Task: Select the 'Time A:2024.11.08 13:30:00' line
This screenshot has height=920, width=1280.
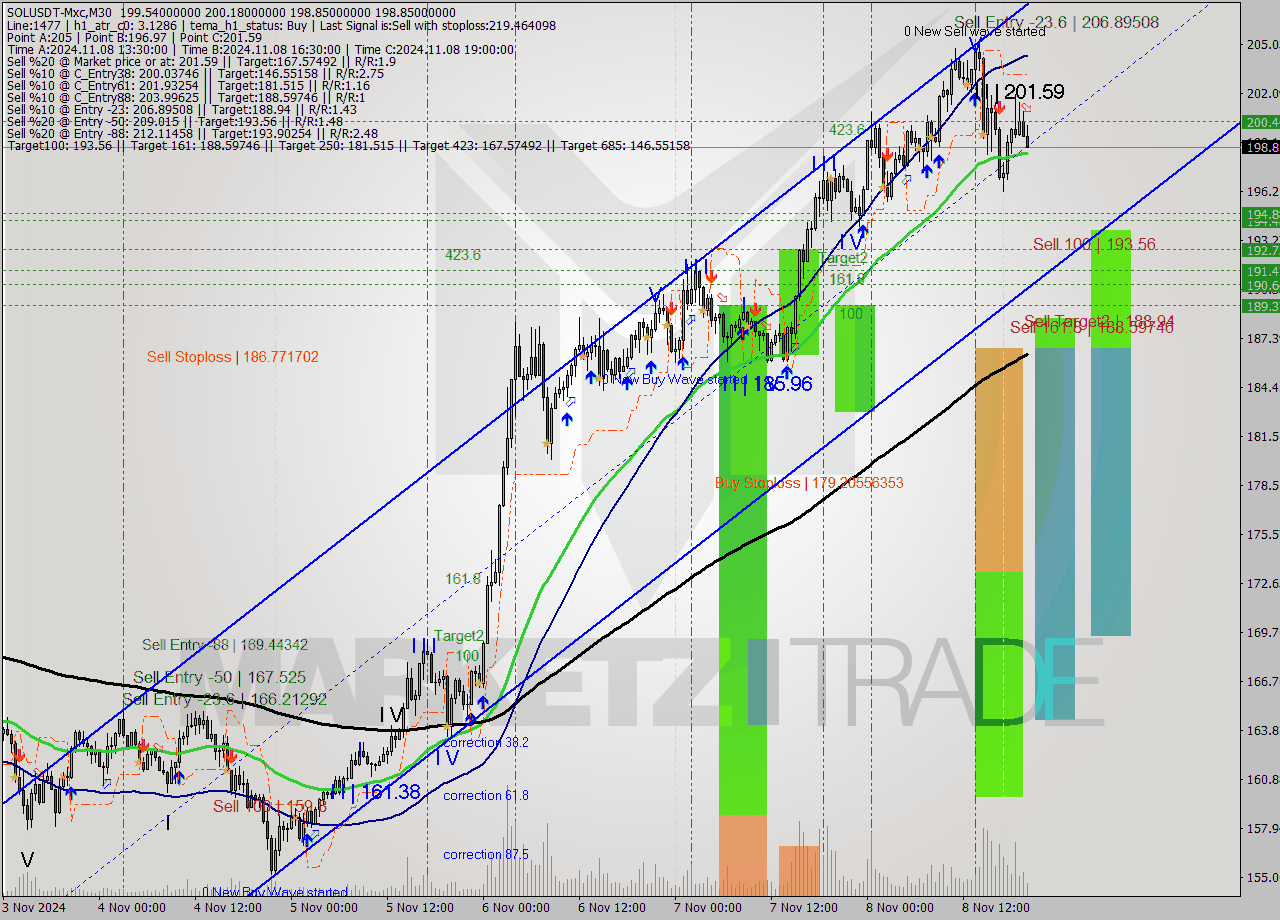Action: pyautogui.click(x=260, y=49)
